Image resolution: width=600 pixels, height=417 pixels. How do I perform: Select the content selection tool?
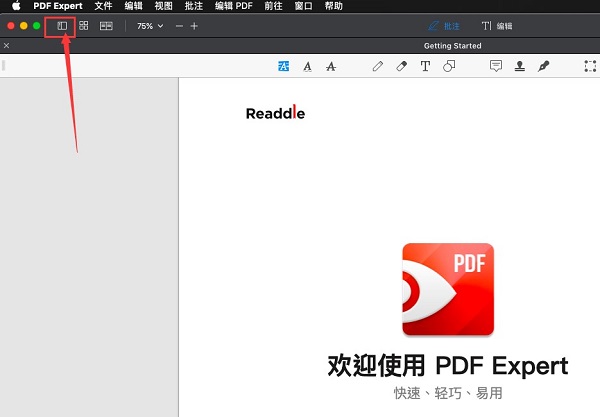click(x=590, y=66)
